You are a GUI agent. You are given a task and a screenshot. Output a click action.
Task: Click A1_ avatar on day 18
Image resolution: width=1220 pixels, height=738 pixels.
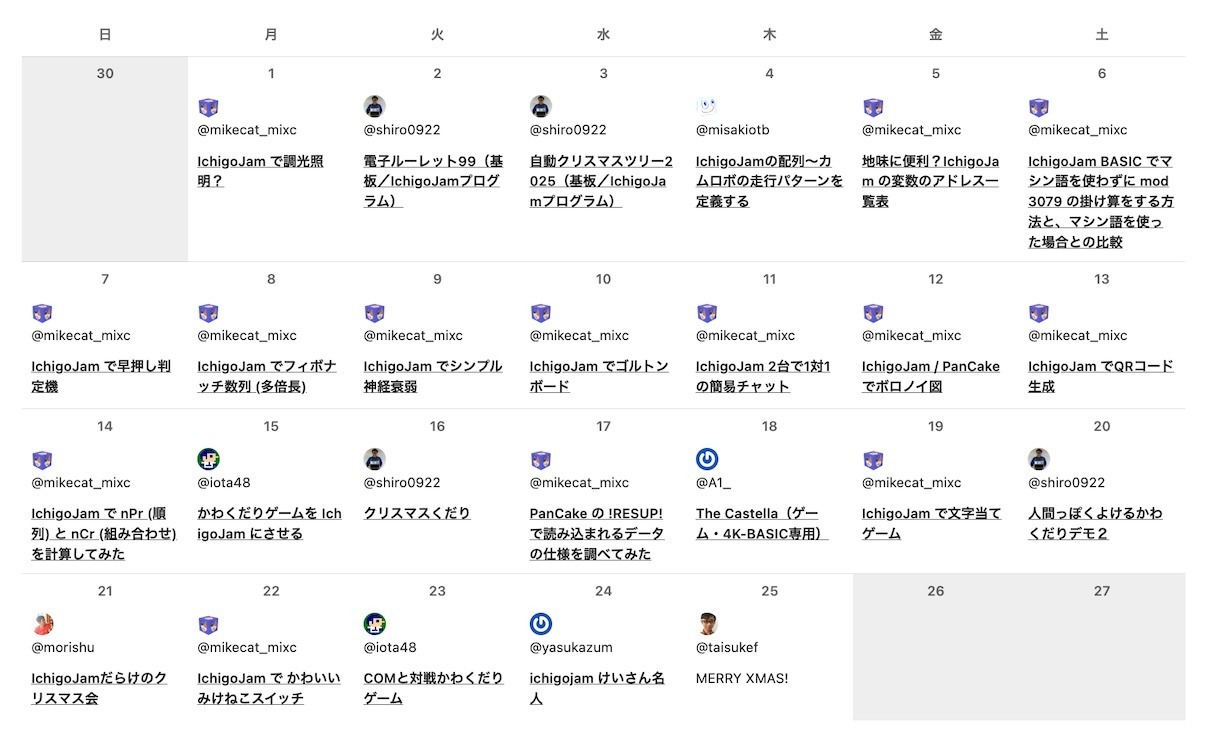(x=706, y=459)
